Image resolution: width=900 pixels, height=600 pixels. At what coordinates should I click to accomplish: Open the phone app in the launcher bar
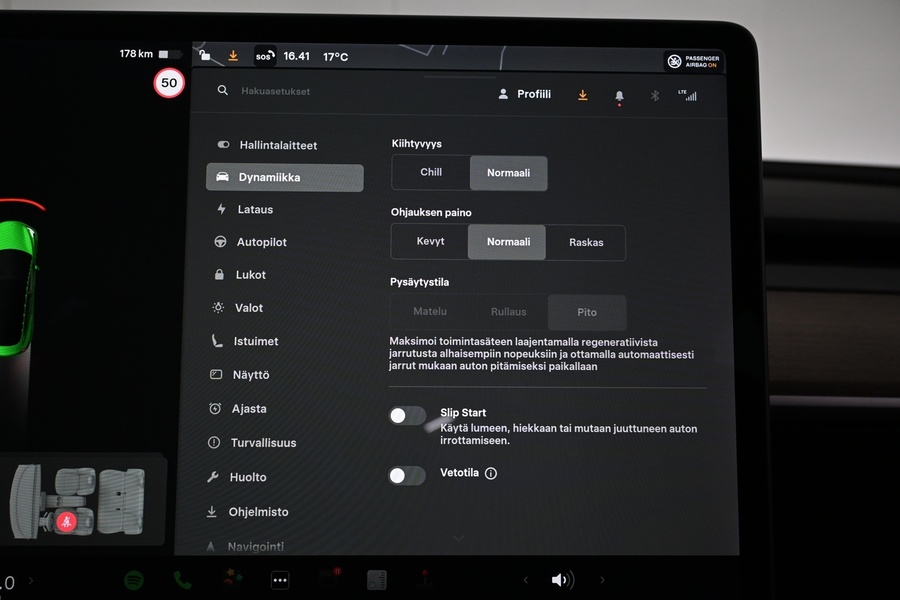pyautogui.click(x=184, y=579)
